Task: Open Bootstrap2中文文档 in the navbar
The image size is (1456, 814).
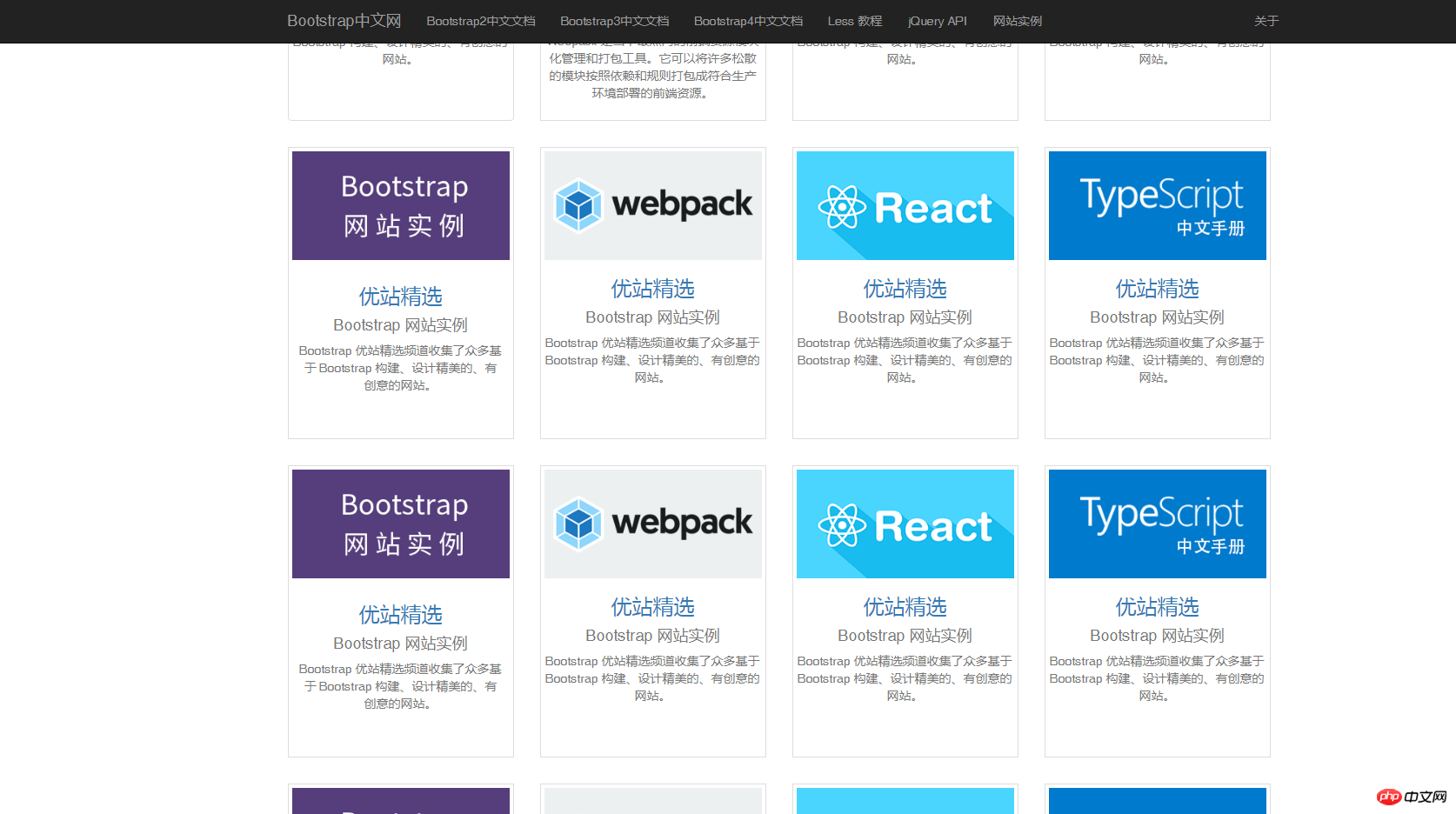Action: [x=481, y=21]
